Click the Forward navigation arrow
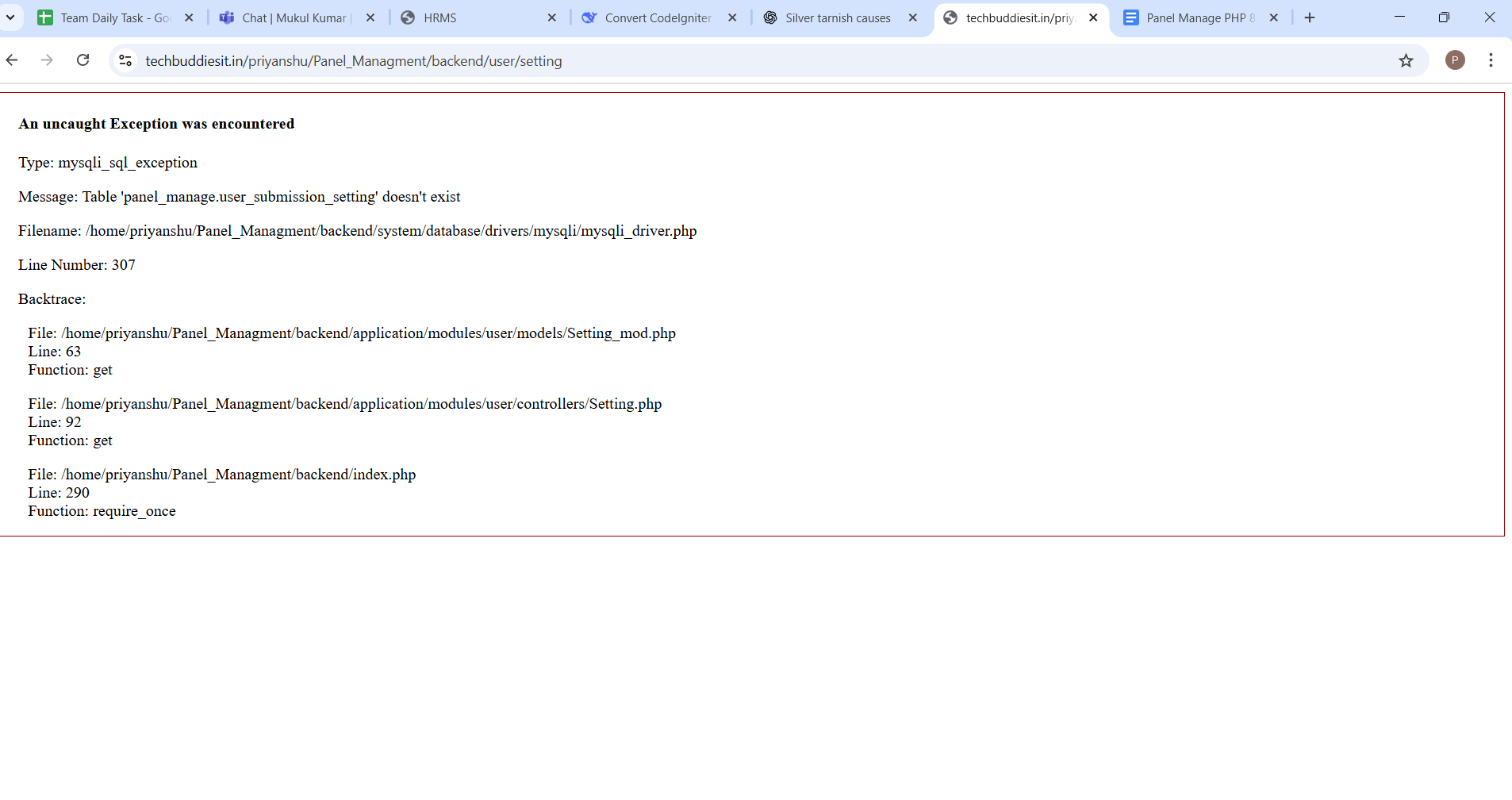The height and width of the screenshot is (800, 1512). (x=48, y=60)
